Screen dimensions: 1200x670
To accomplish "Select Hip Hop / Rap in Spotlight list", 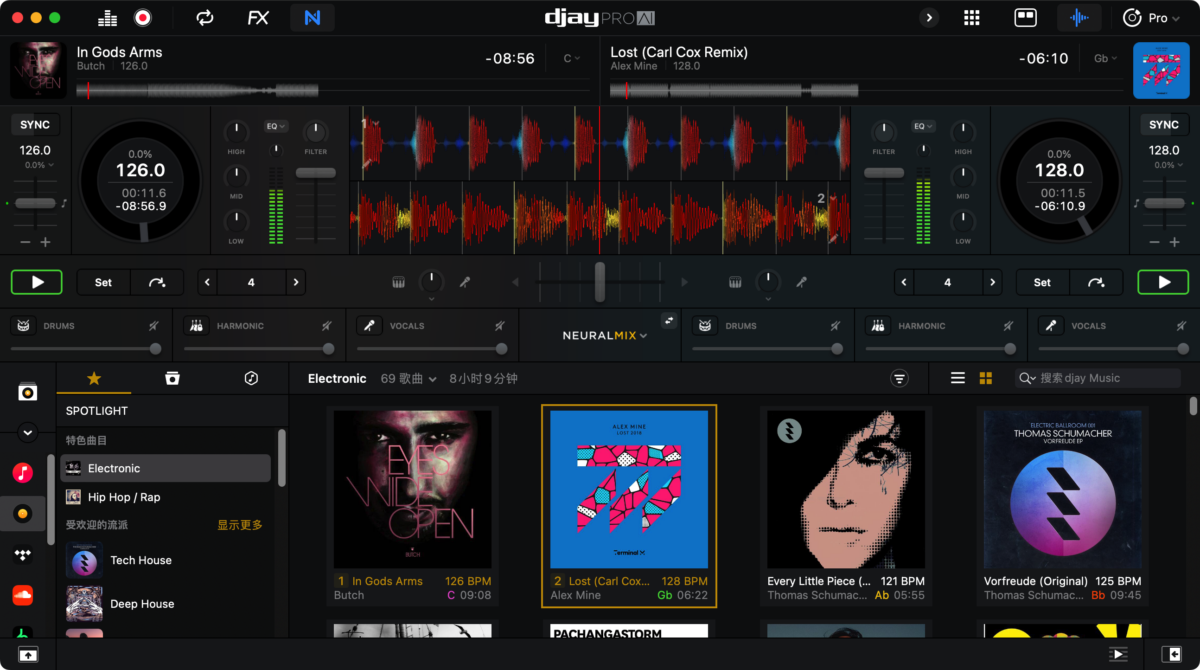I will pos(166,497).
